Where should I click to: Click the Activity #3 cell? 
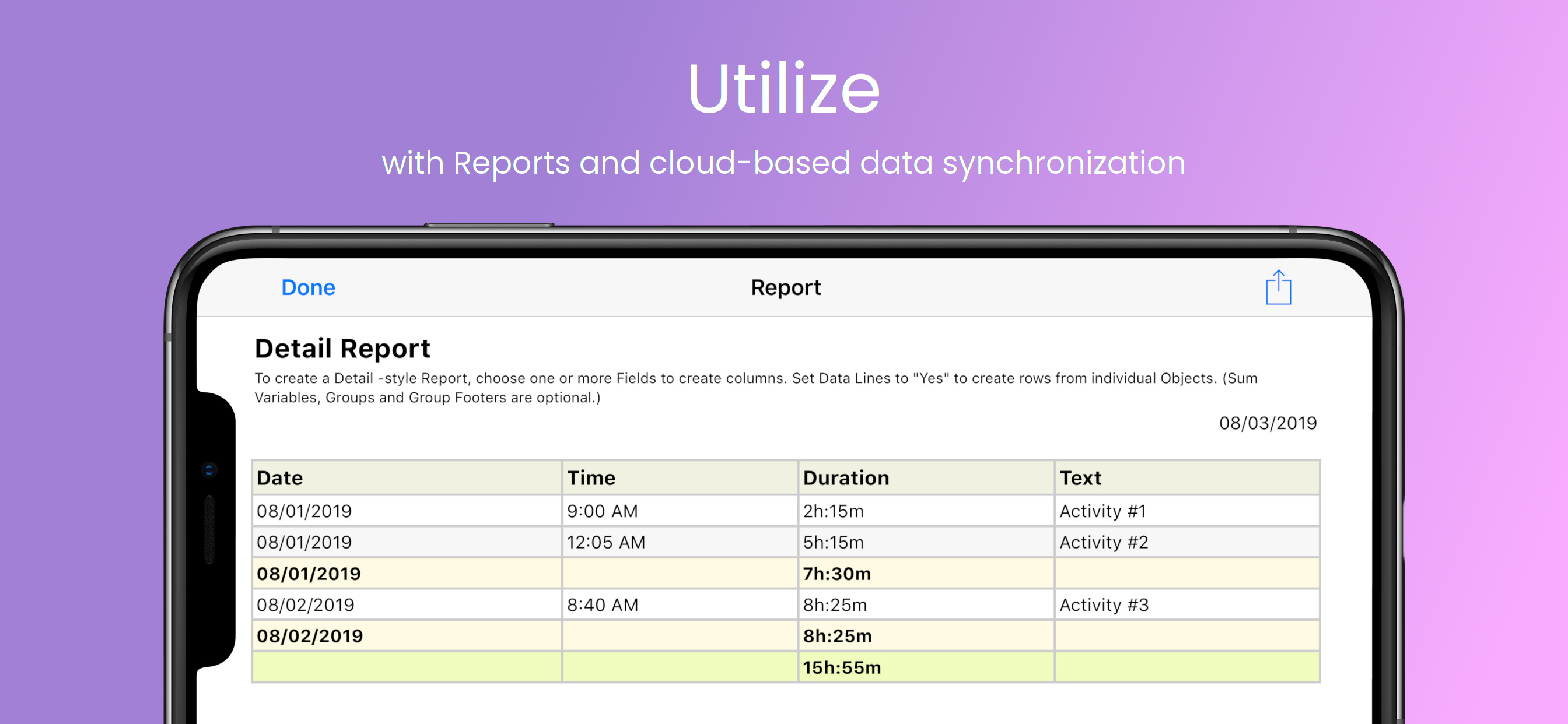pos(1104,604)
